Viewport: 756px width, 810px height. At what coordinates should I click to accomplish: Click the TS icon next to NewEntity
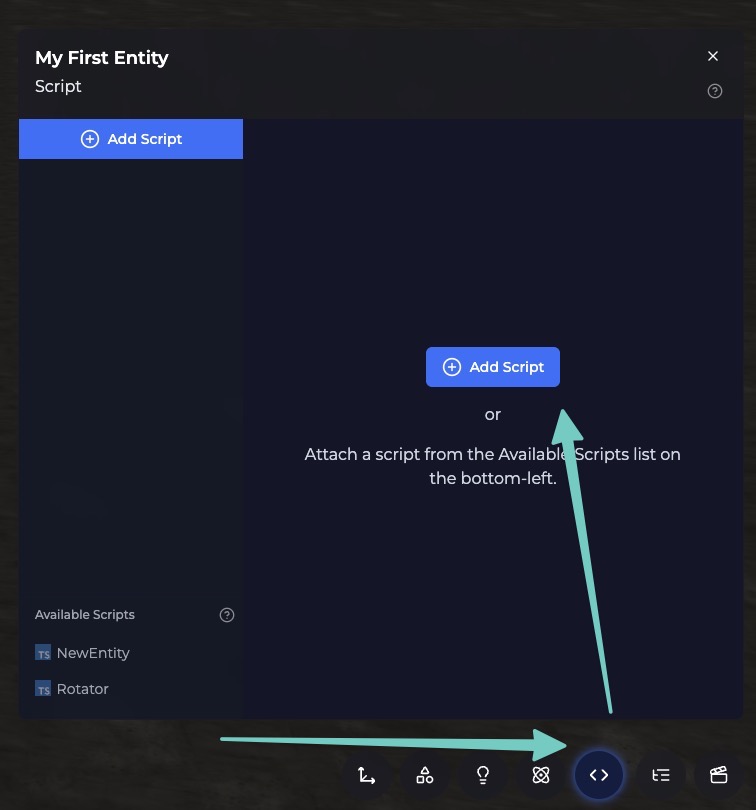[x=43, y=652]
